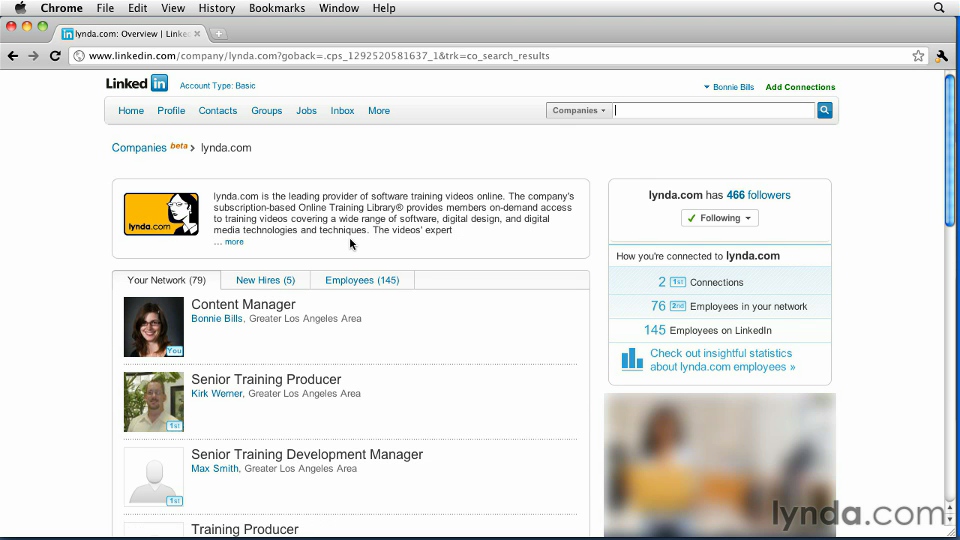Open the History menu
The image size is (960, 540).
coord(217,8)
